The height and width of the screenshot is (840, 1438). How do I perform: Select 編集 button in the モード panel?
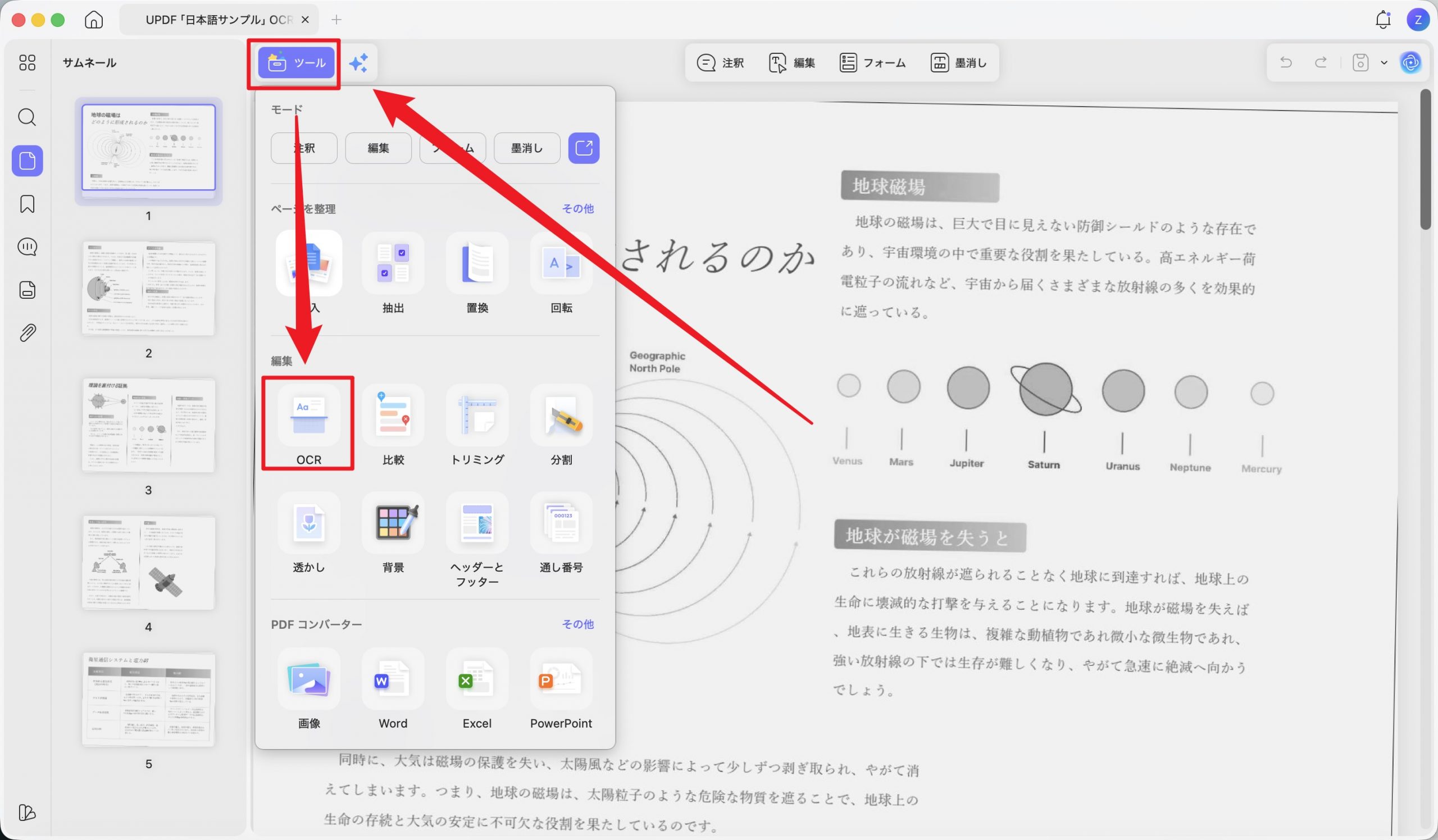tap(379, 148)
